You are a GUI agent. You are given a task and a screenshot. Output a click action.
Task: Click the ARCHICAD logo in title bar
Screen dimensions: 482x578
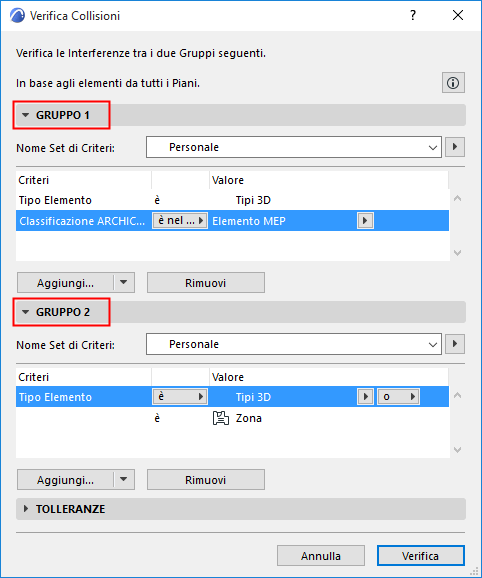[x=17, y=16]
